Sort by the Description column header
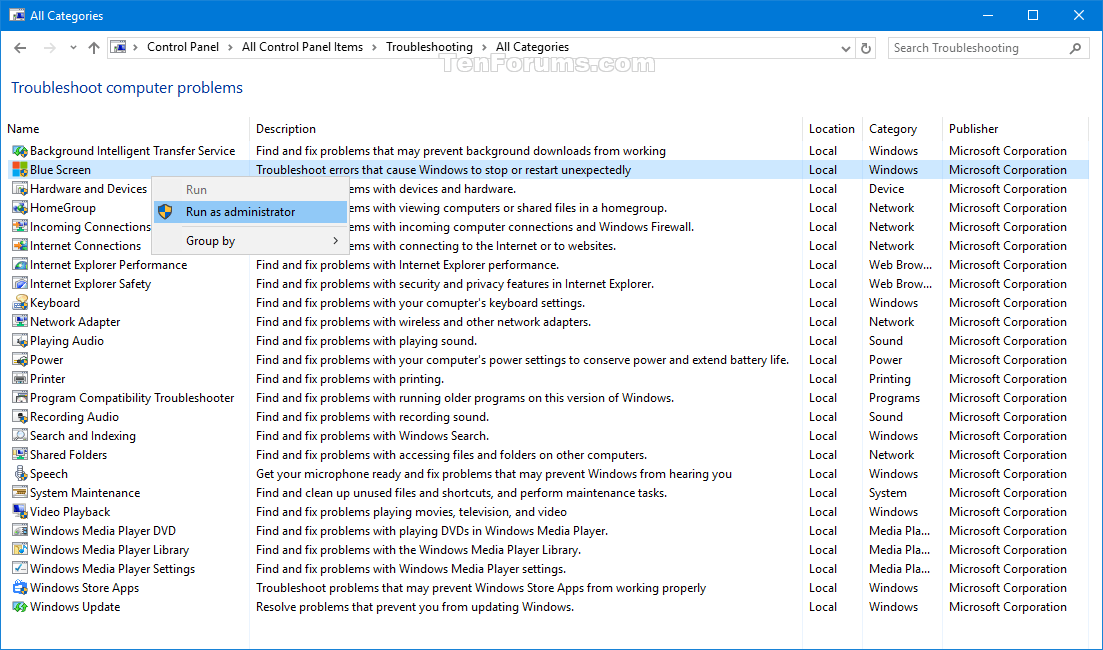This screenshot has width=1103, height=650. pos(286,129)
